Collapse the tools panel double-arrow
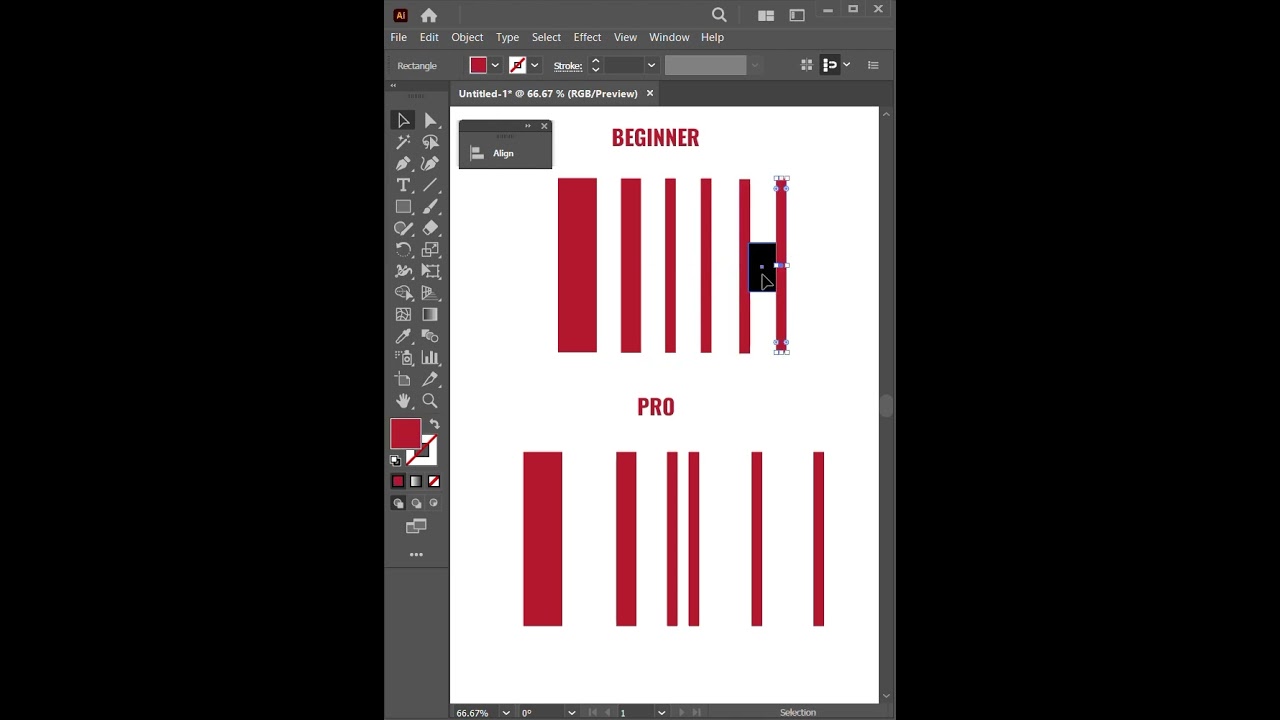This screenshot has width=1280, height=720. point(393,86)
